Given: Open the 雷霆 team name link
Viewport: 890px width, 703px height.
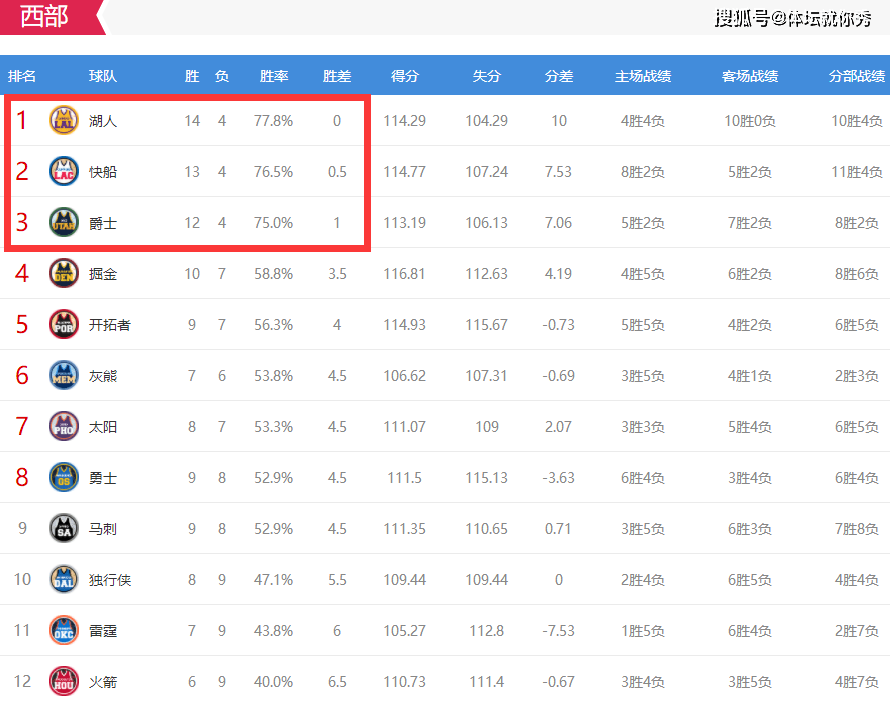Looking at the screenshot, I should pyautogui.click(x=103, y=631).
